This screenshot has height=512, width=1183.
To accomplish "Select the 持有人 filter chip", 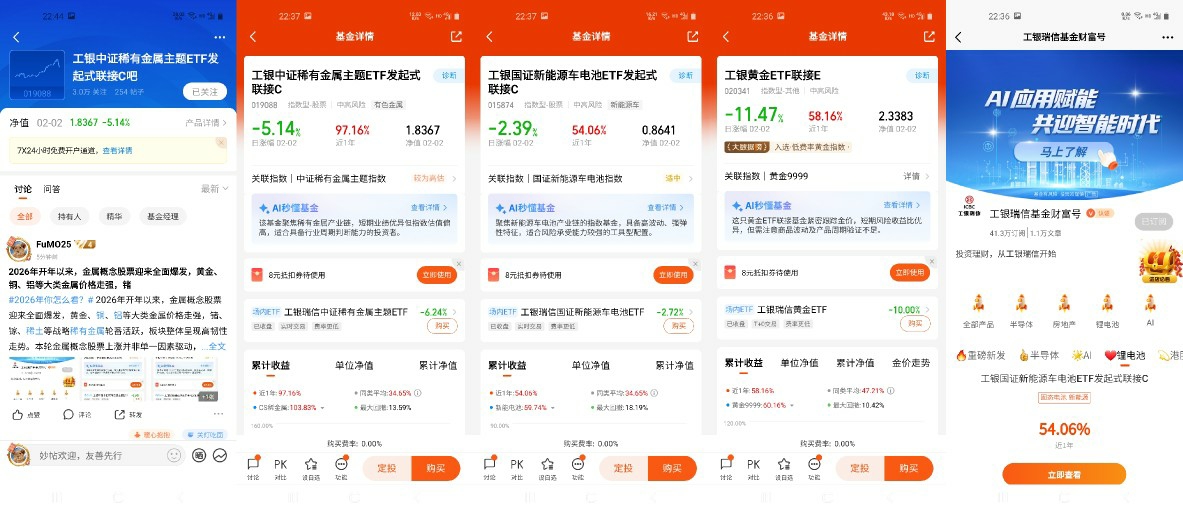I will tap(70, 216).
